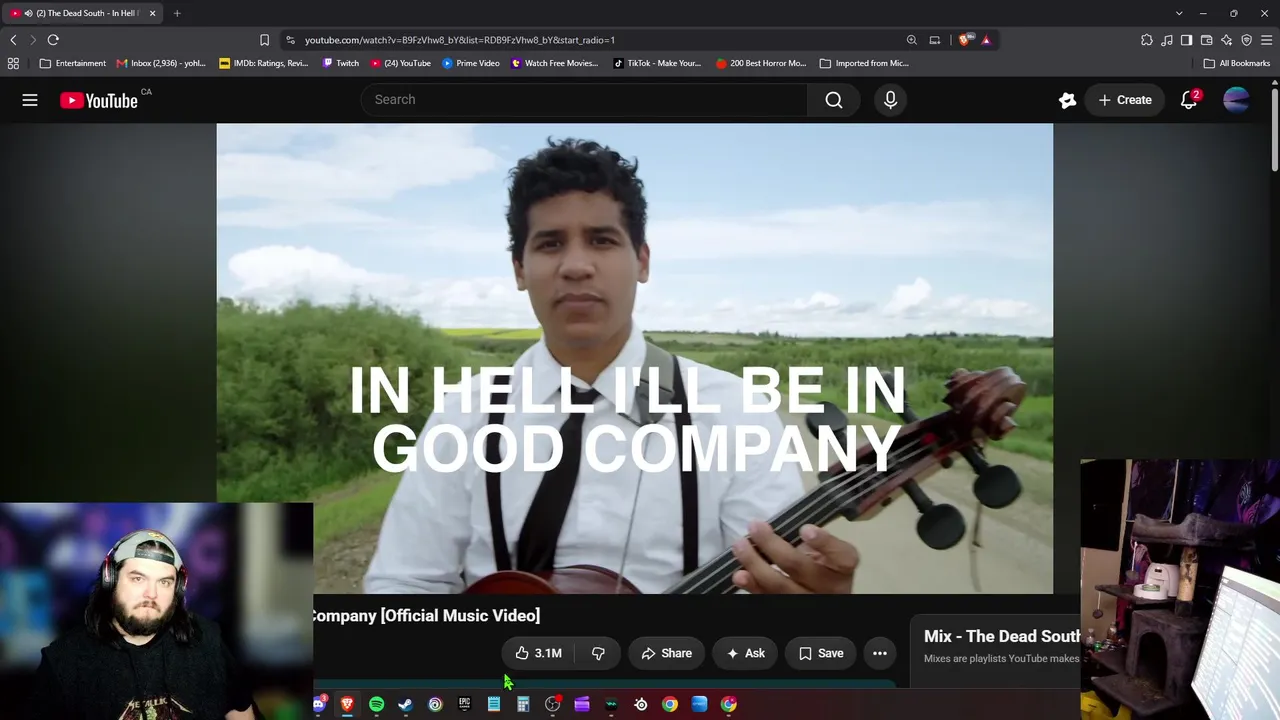Open the browser main menu
The image size is (1280, 720).
click(1267, 40)
